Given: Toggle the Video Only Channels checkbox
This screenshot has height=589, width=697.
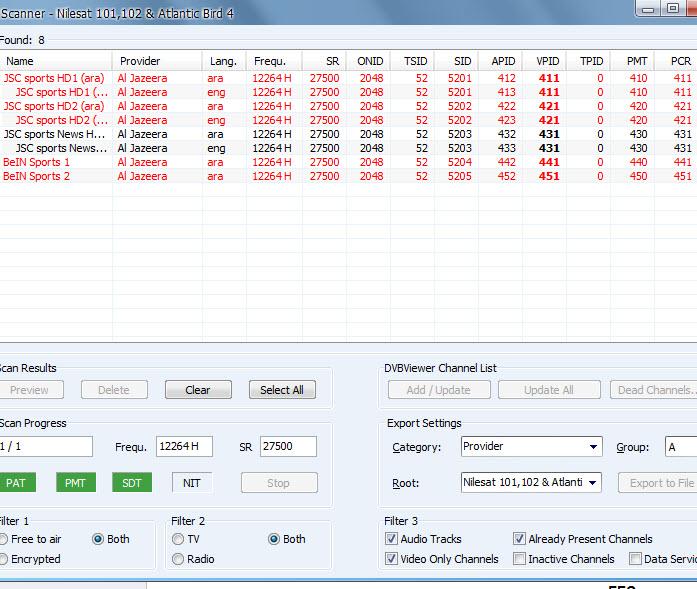Looking at the screenshot, I should tap(391, 558).
